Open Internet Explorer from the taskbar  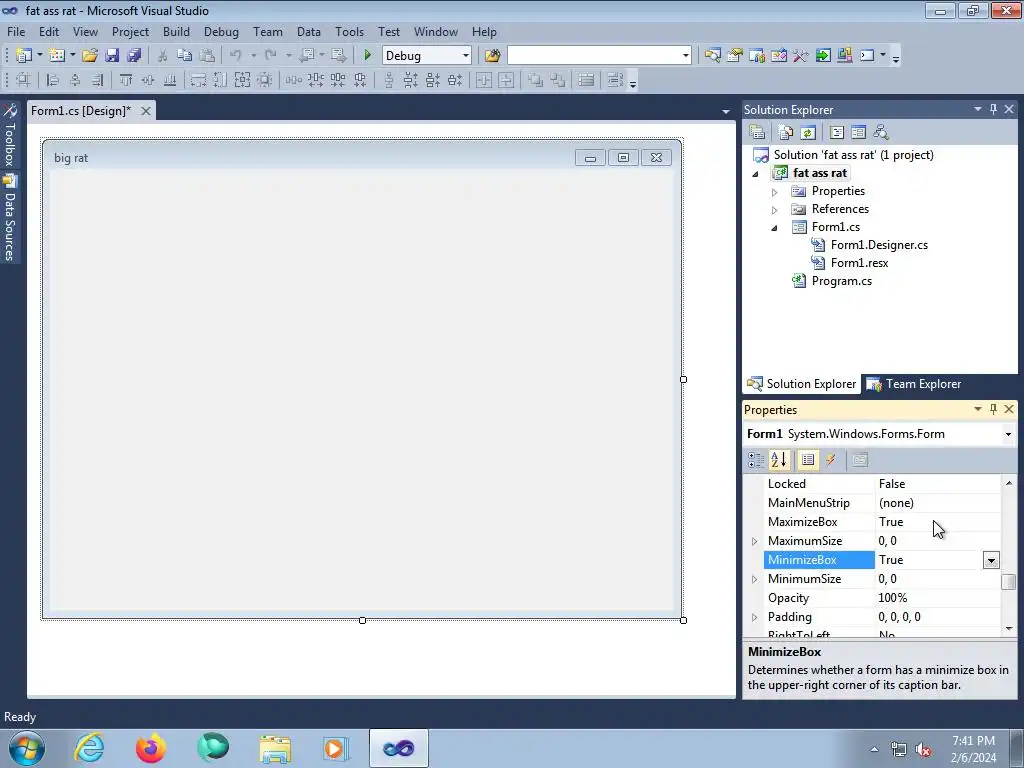[x=89, y=748]
